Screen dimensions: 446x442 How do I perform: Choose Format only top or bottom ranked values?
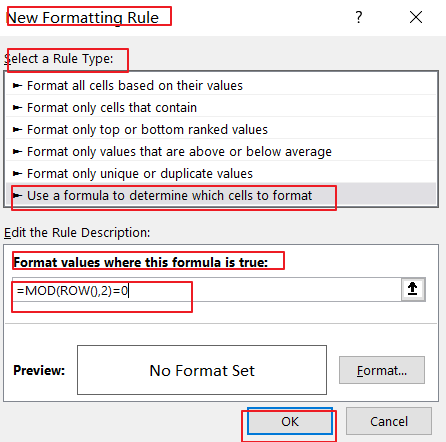pyautogui.click(x=221, y=130)
